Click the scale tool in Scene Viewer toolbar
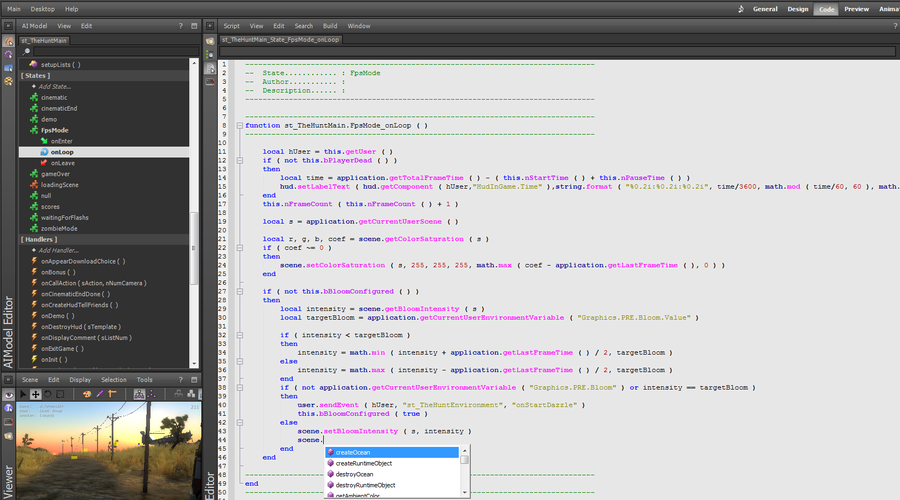900x500 pixels. tap(61, 394)
